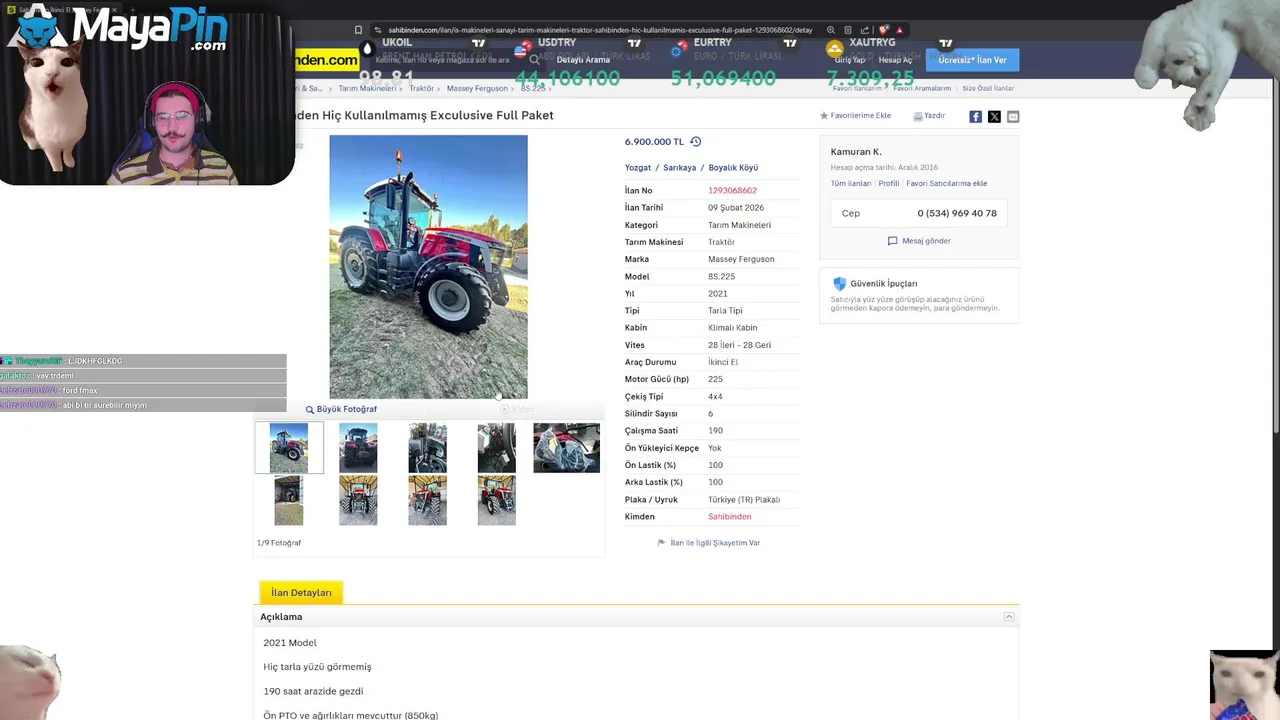Click the Yozgat location link

tap(638, 168)
